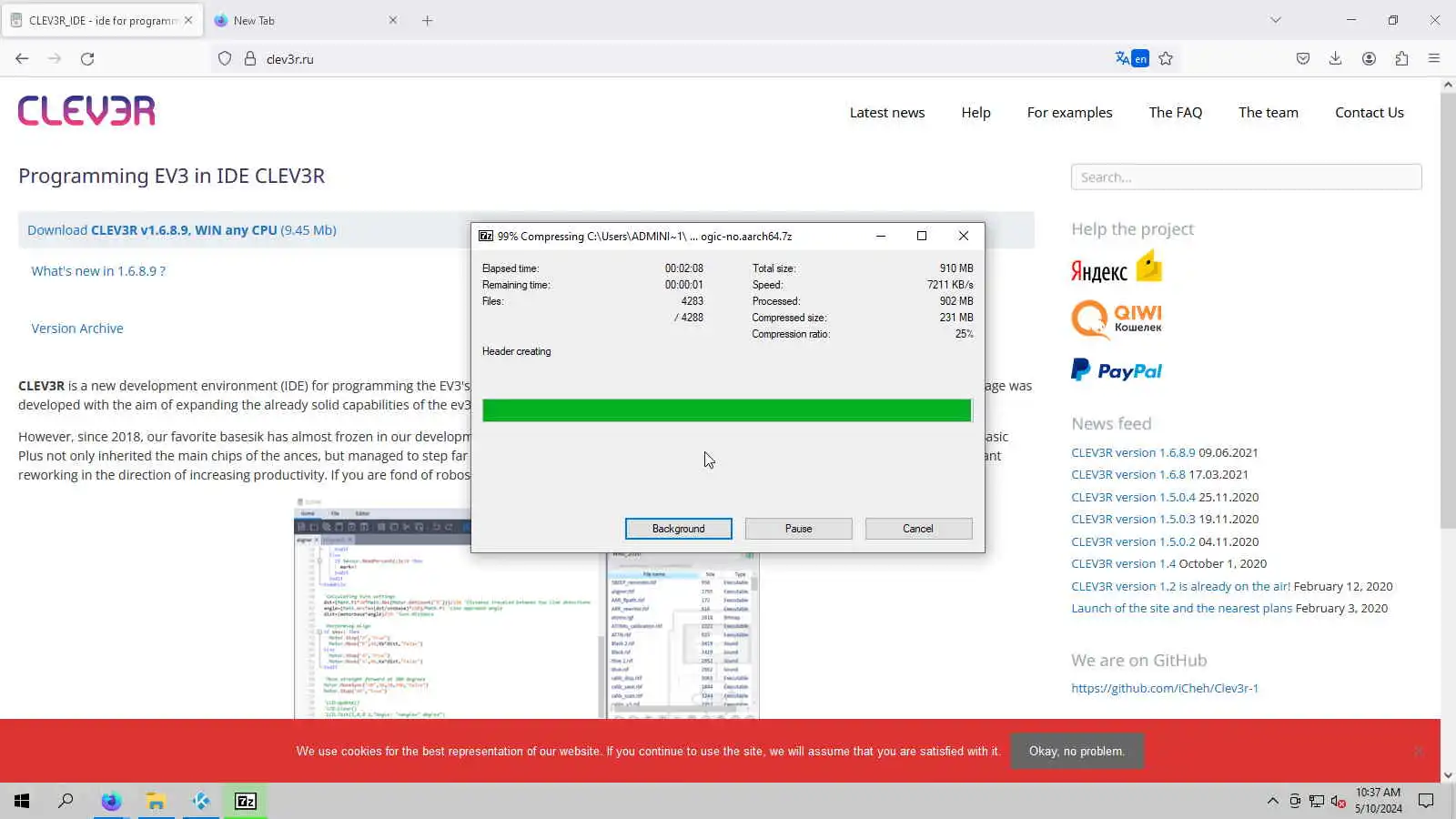Viewport: 1456px width, 819px height.
Task: Download CLEV3R v1.6.8.9 WIN any CPU
Action: click(x=182, y=230)
